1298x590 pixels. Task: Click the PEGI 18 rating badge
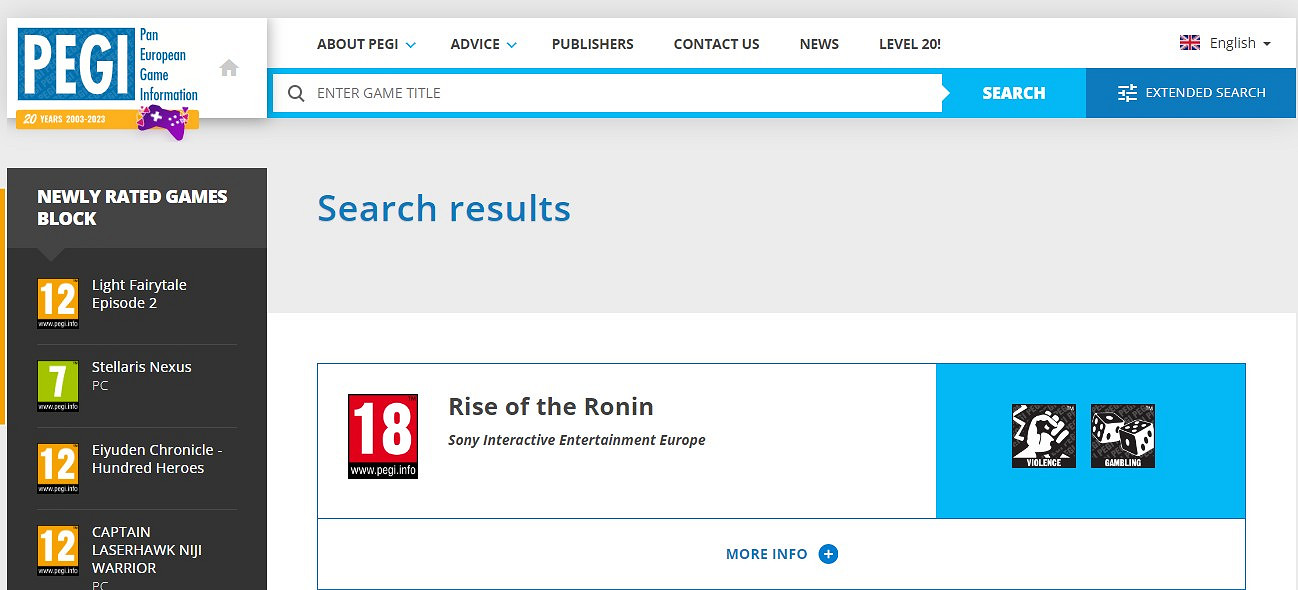point(383,436)
